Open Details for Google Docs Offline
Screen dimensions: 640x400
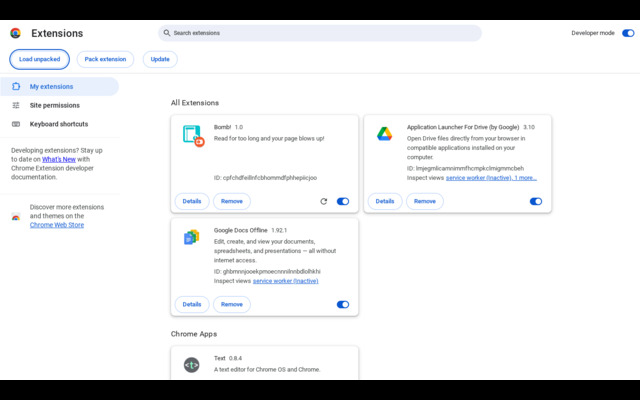[192, 304]
